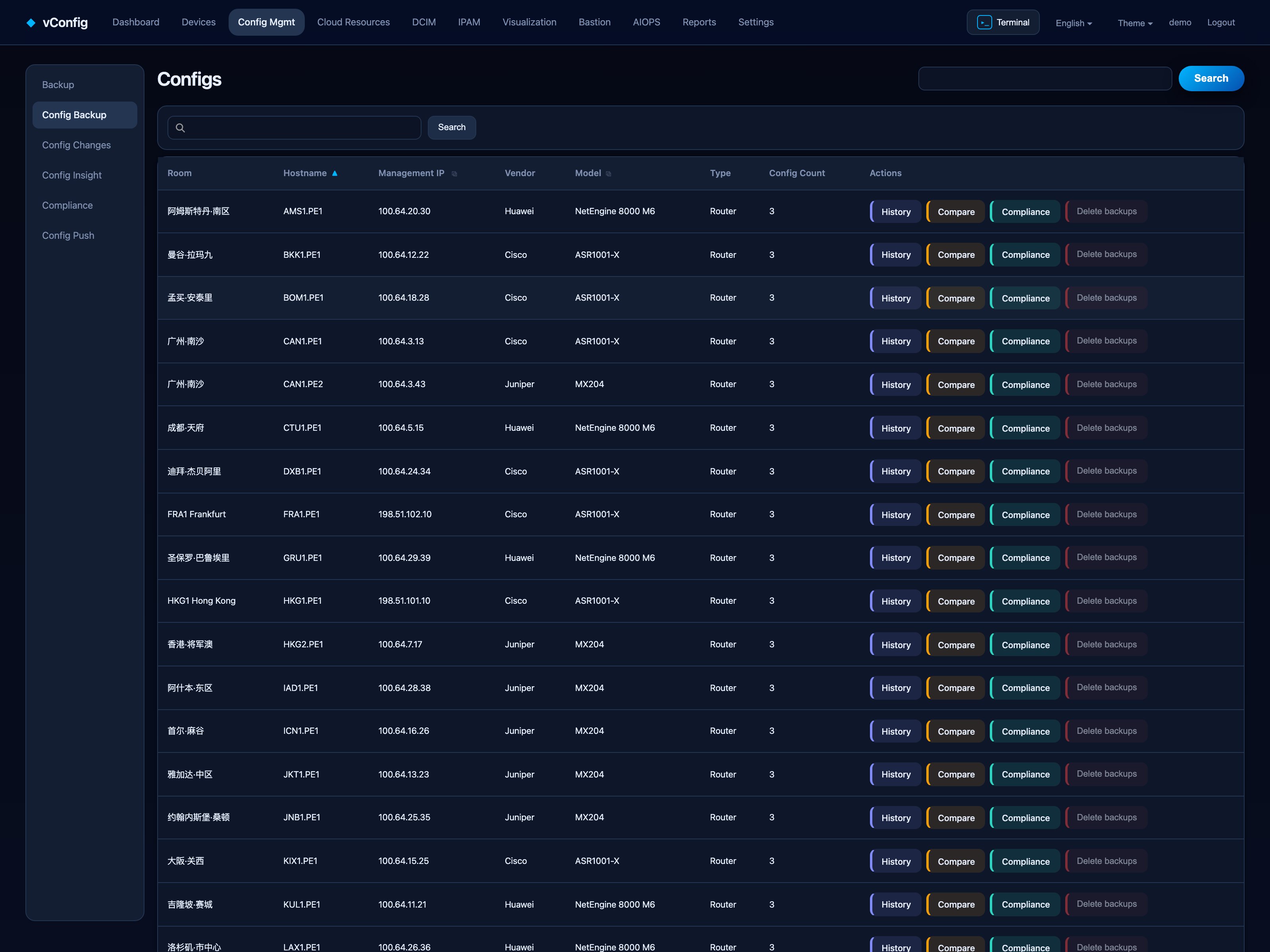The height and width of the screenshot is (952, 1270).
Task: Click the IP address 198.51.101.10
Action: pyautogui.click(x=405, y=601)
